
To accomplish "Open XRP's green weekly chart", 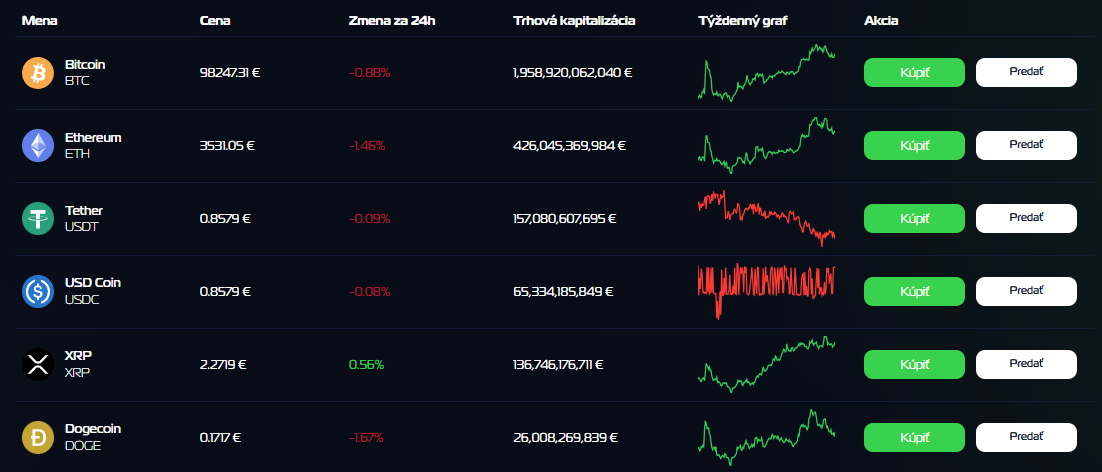I will (766, 364).
